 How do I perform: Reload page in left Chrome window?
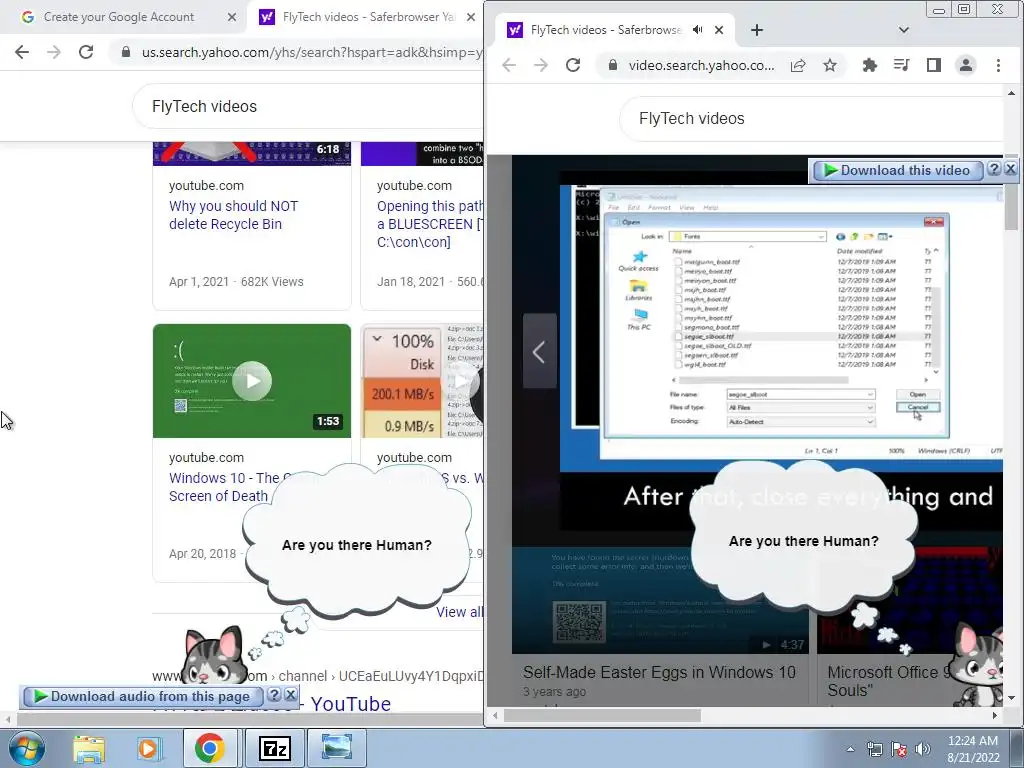pyautogui.click(x=86, y=52)
